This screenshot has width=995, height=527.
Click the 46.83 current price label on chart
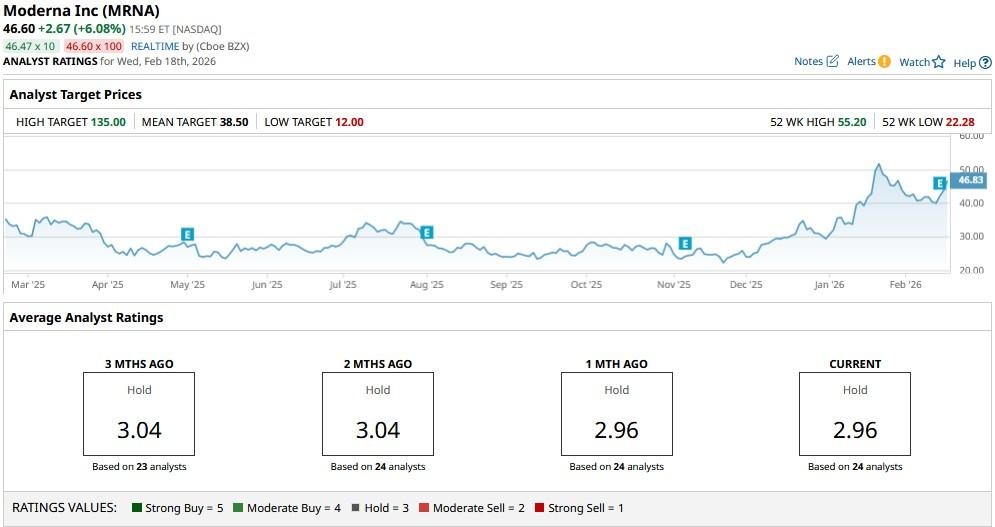(970, 180)
